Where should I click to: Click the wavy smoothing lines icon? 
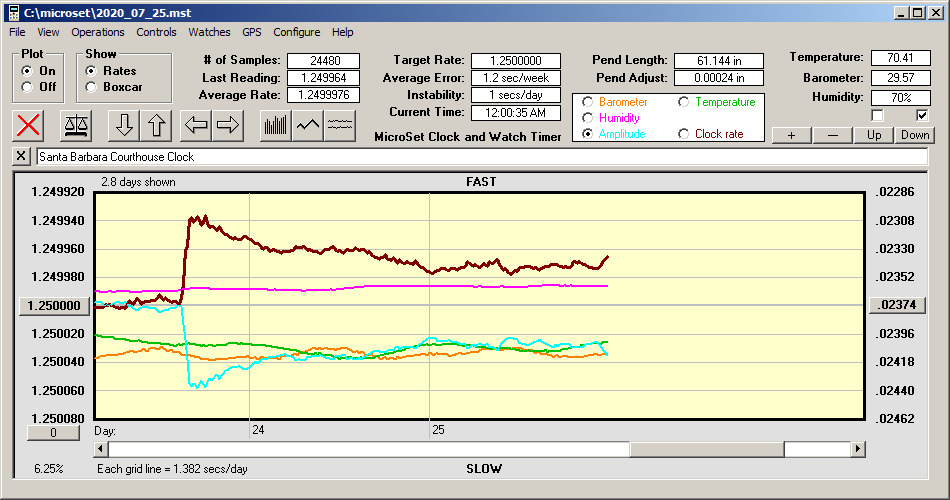coord(340,125)
